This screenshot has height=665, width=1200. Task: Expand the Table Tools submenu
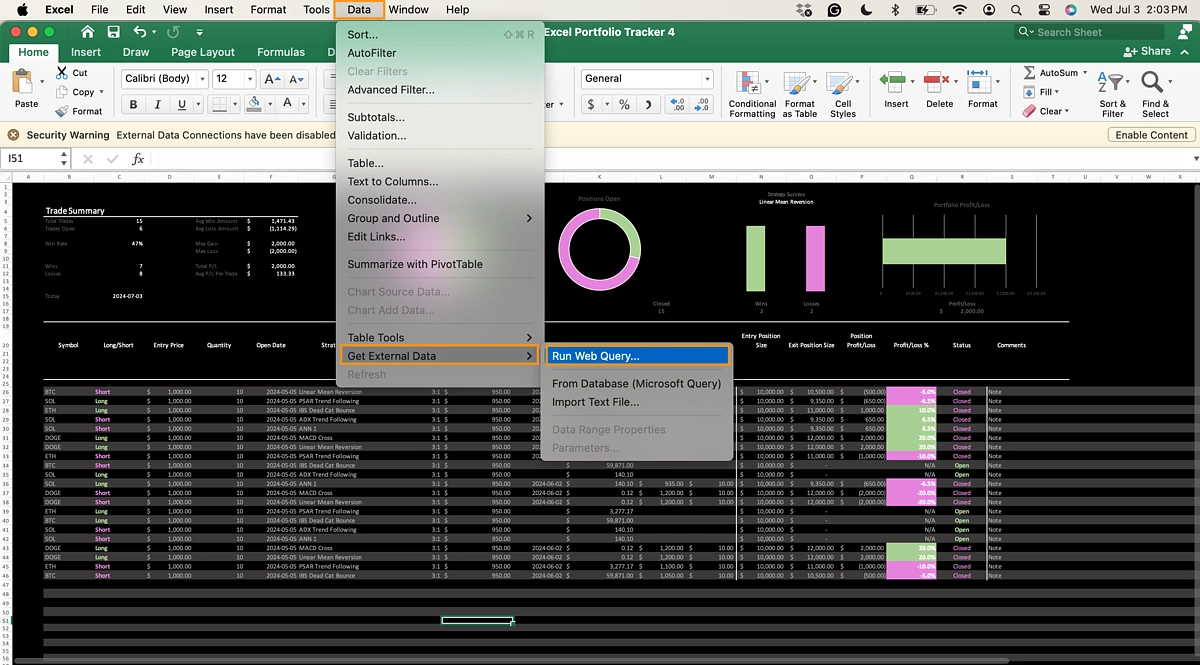coord(440,338)
